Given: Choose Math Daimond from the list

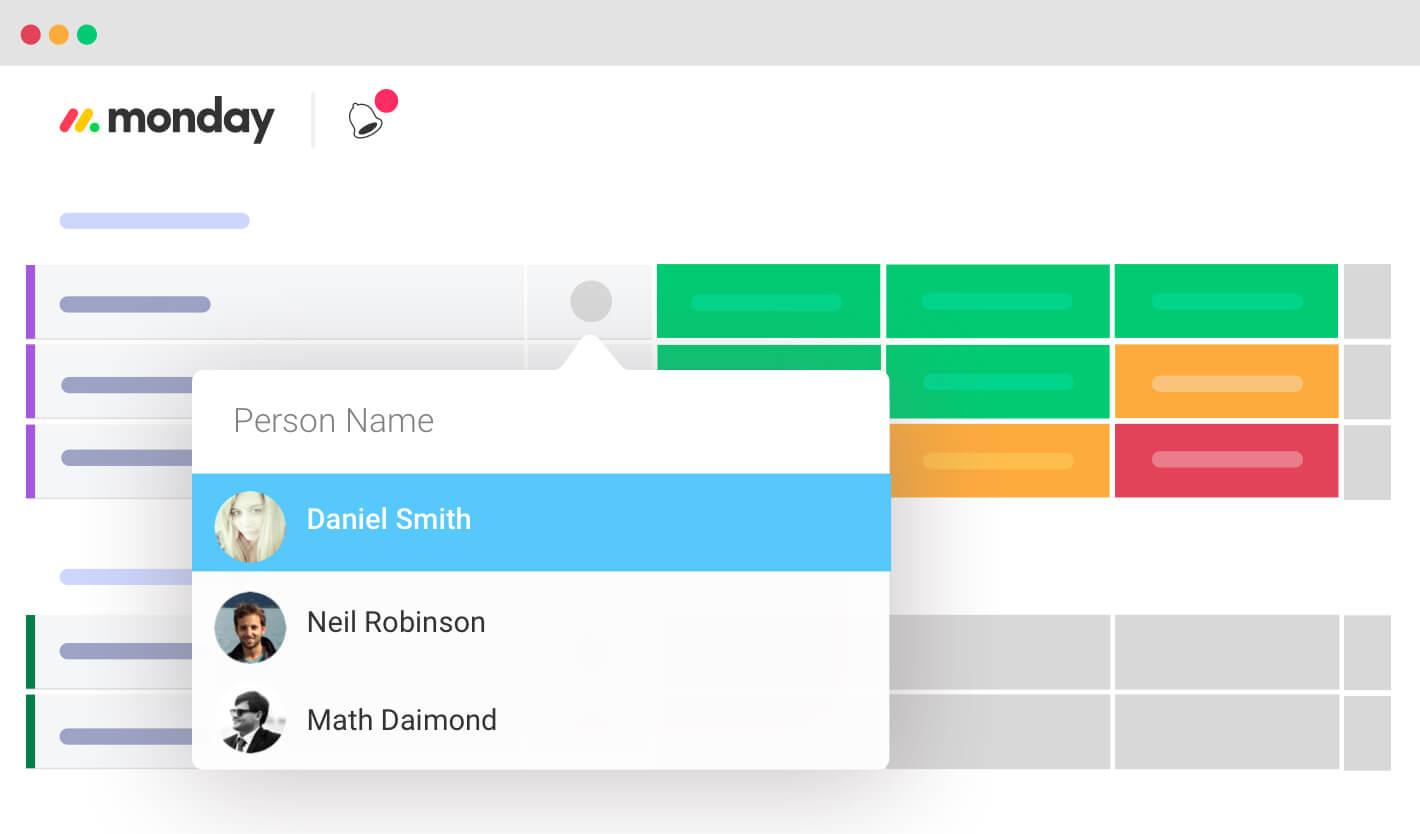Looking at the screenshot, I should click(x=541, y=720).
